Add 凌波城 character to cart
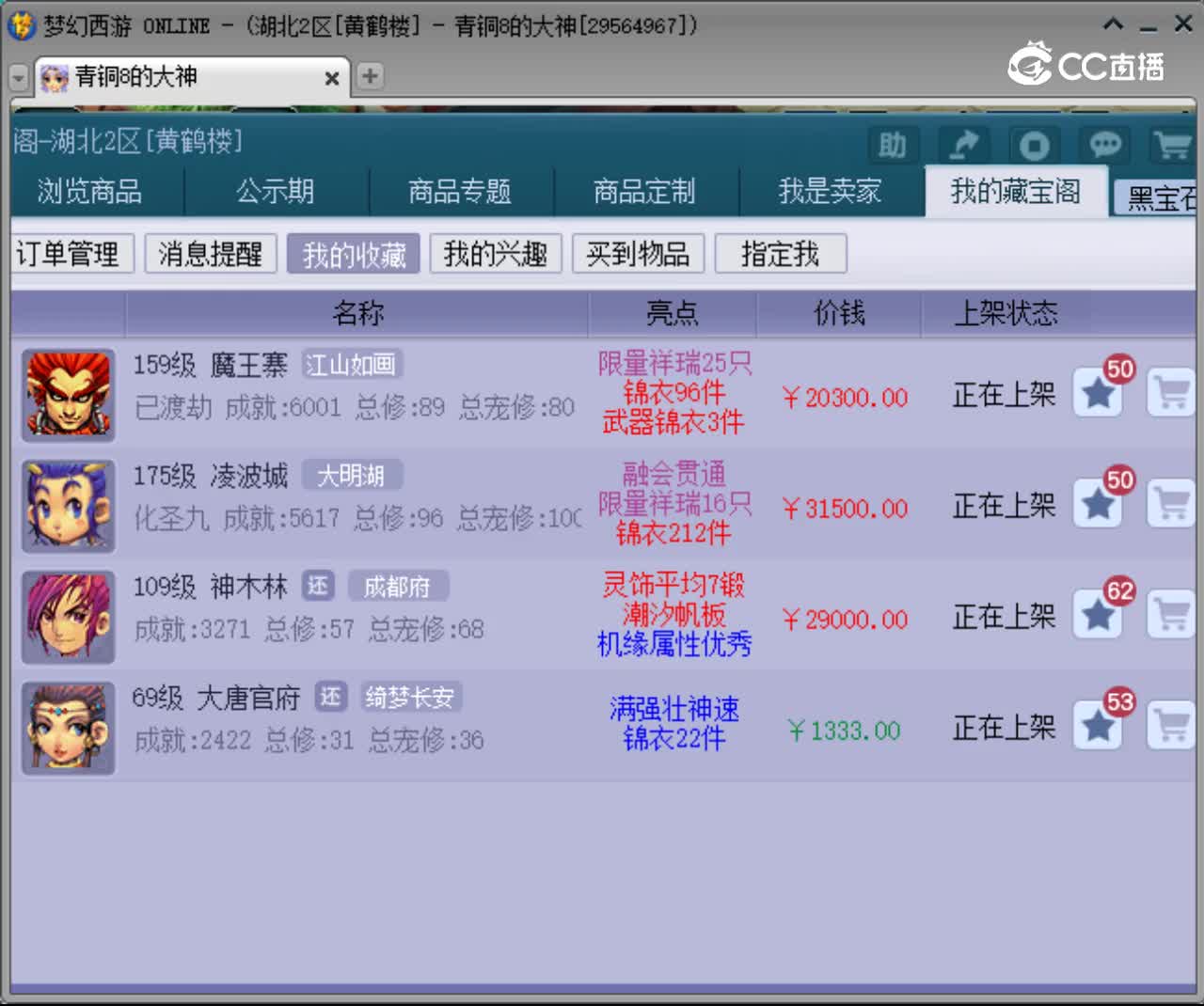1204x1006 pixels. [x=1170, y=504]
